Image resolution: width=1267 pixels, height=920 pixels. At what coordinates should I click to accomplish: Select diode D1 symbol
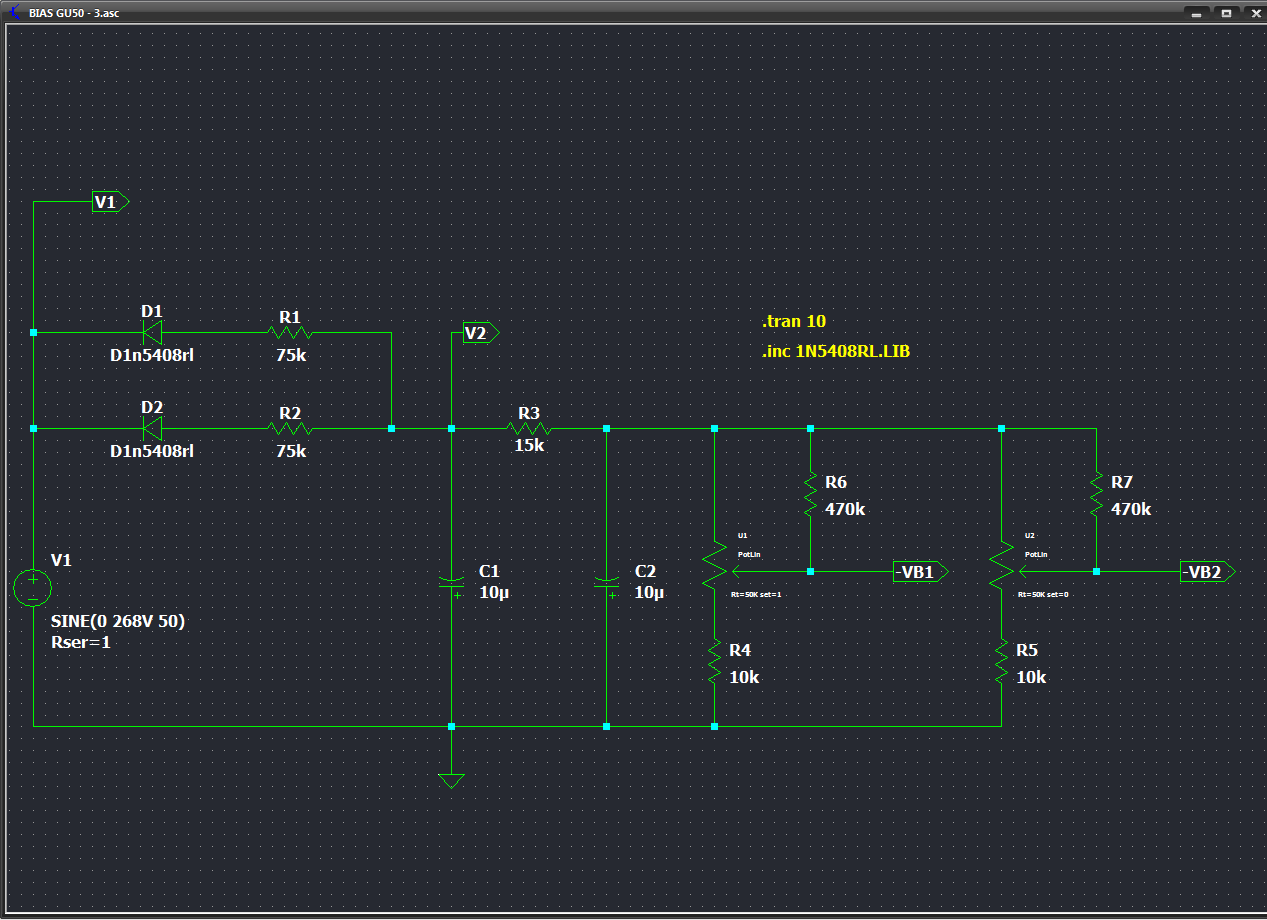152,332
